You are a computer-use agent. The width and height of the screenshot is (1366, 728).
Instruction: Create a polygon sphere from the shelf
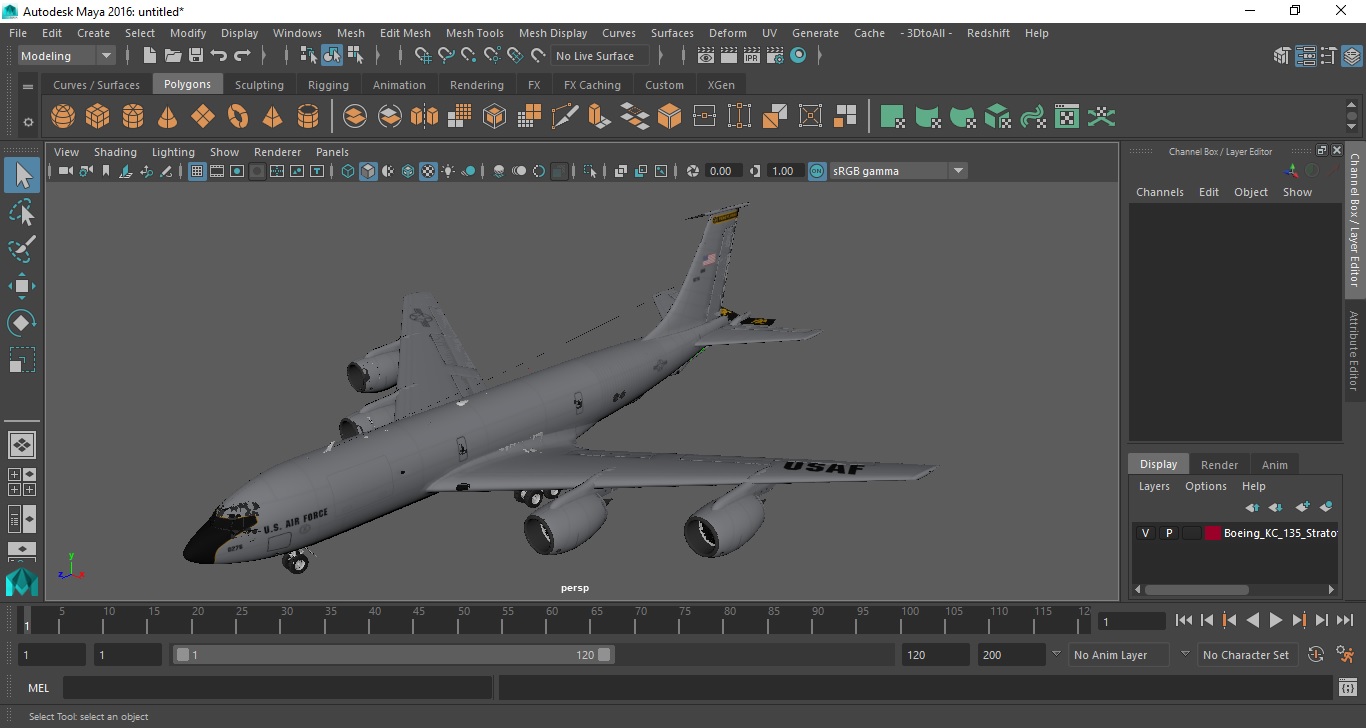tap(63, 117)
